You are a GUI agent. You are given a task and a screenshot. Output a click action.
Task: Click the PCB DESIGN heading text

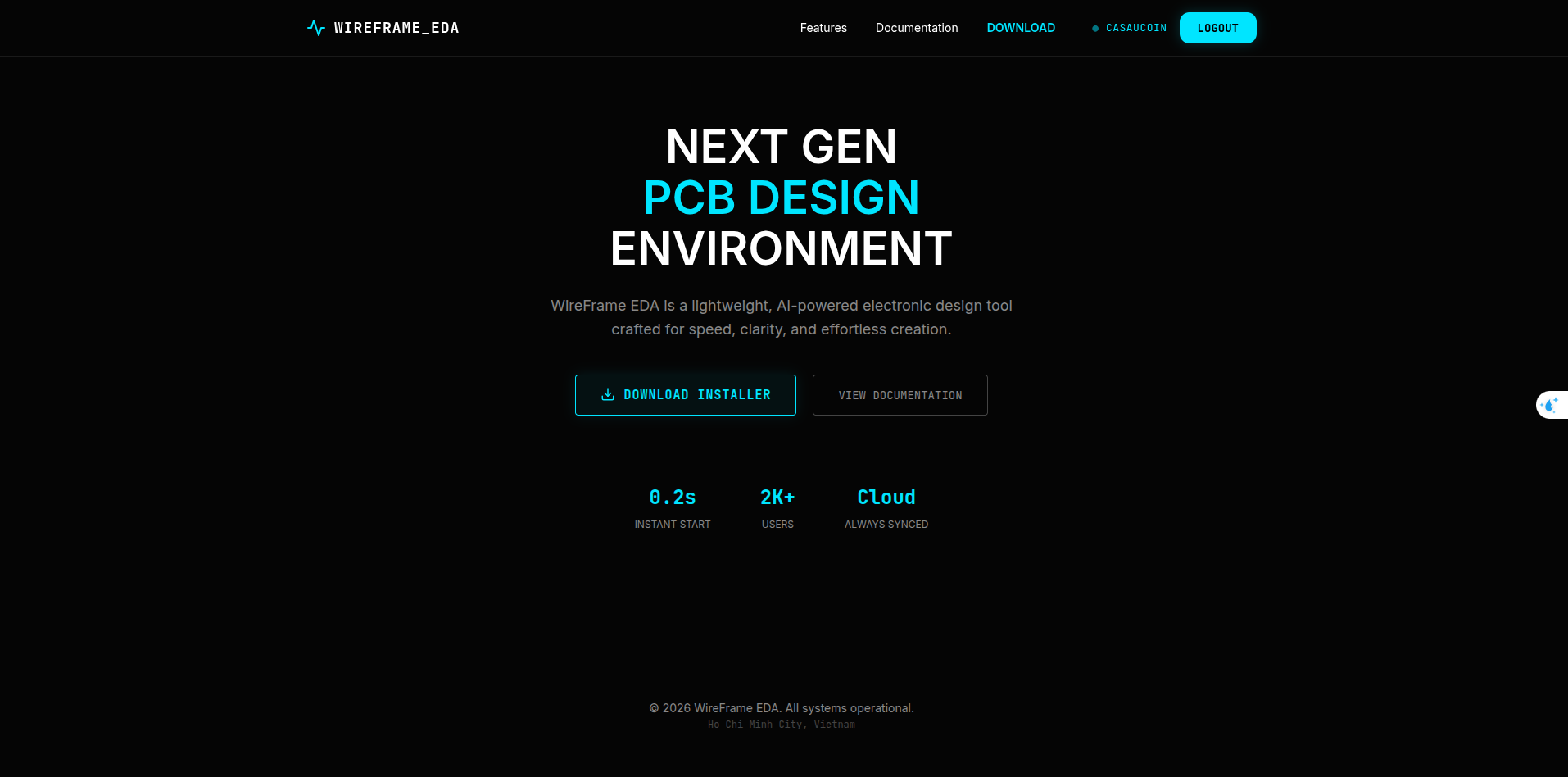tap(782, 198)
